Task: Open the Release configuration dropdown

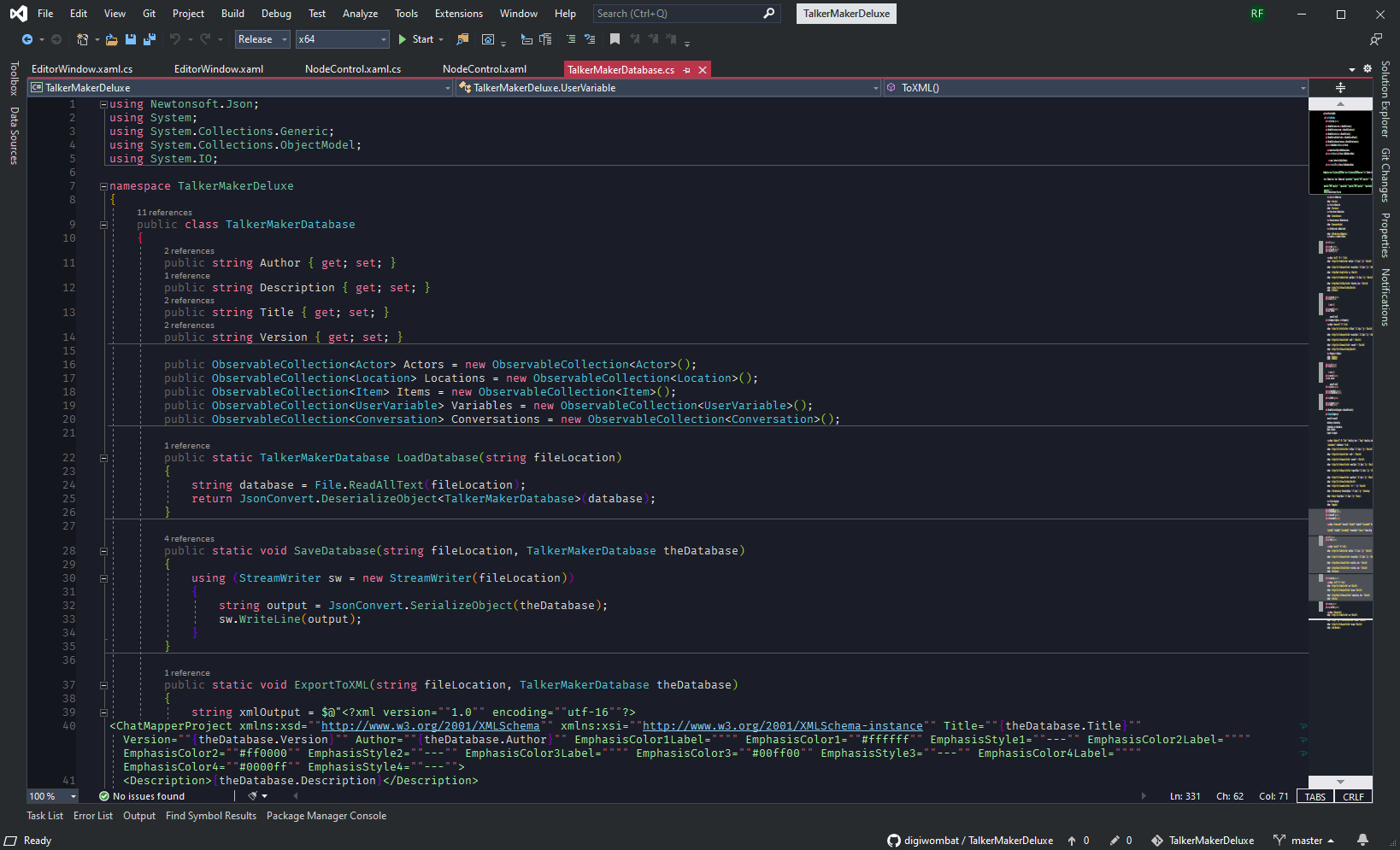Action: [262, 39]
